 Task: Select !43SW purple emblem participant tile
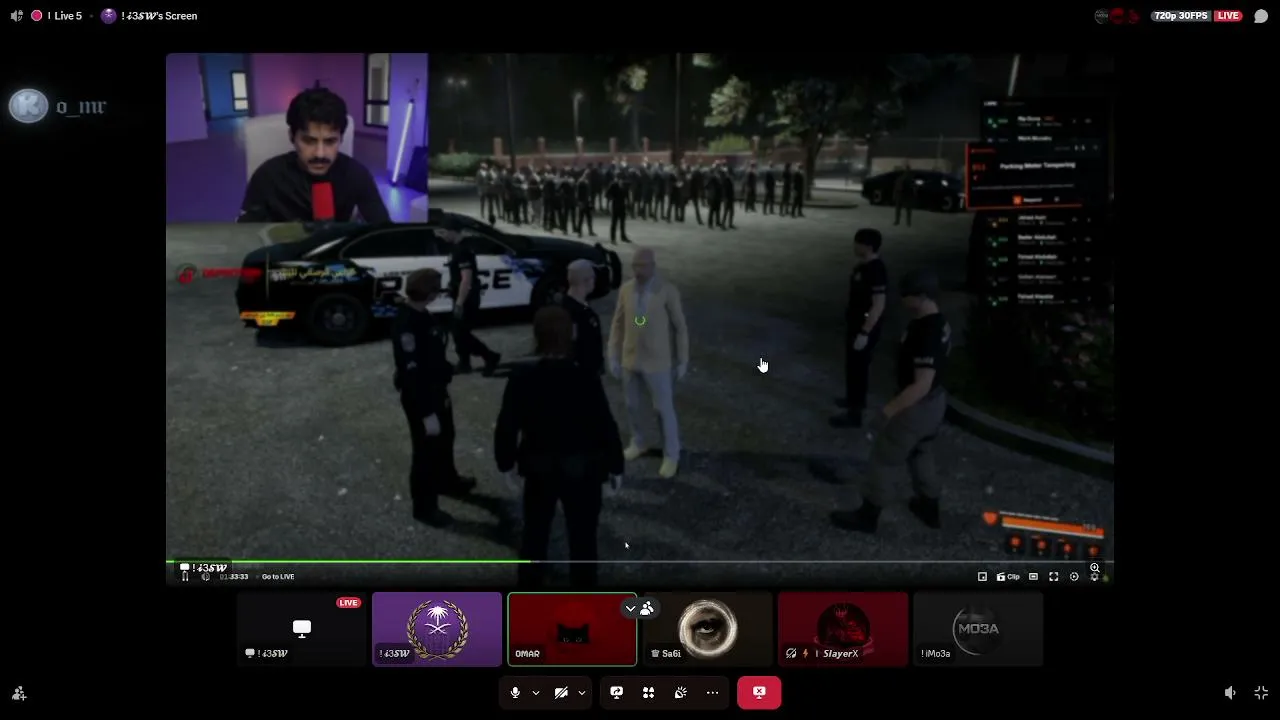437,629
